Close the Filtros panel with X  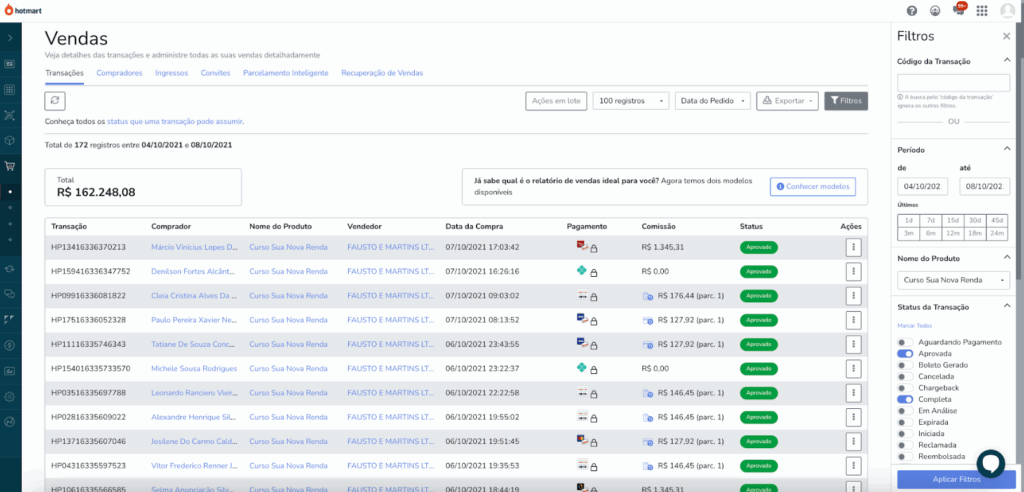[x=1006, y=36]
